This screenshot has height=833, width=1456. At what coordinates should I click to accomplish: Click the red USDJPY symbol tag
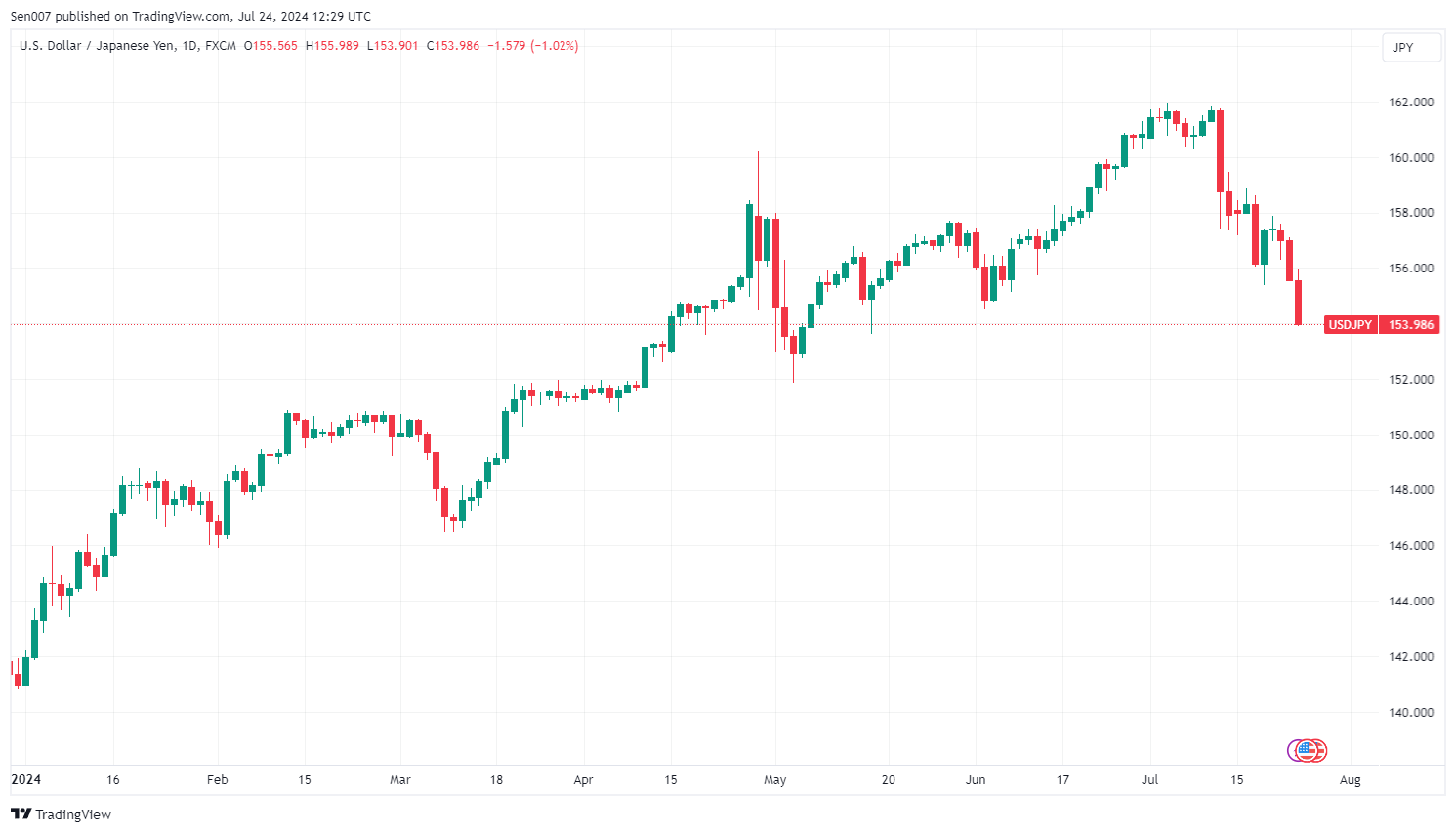pos(1350,325)
